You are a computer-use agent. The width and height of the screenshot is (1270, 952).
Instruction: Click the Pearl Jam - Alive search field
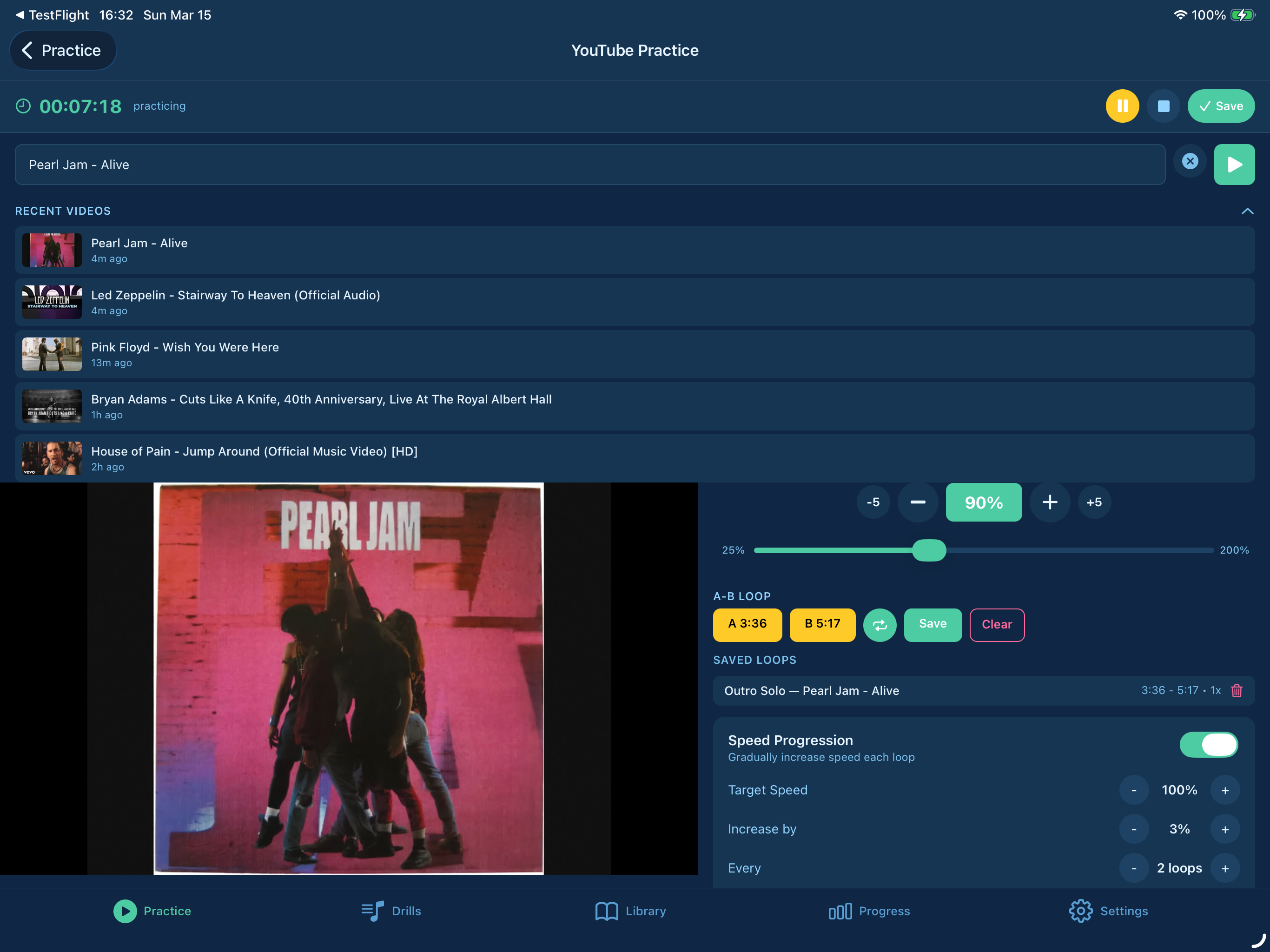click(x=589, y=165)
